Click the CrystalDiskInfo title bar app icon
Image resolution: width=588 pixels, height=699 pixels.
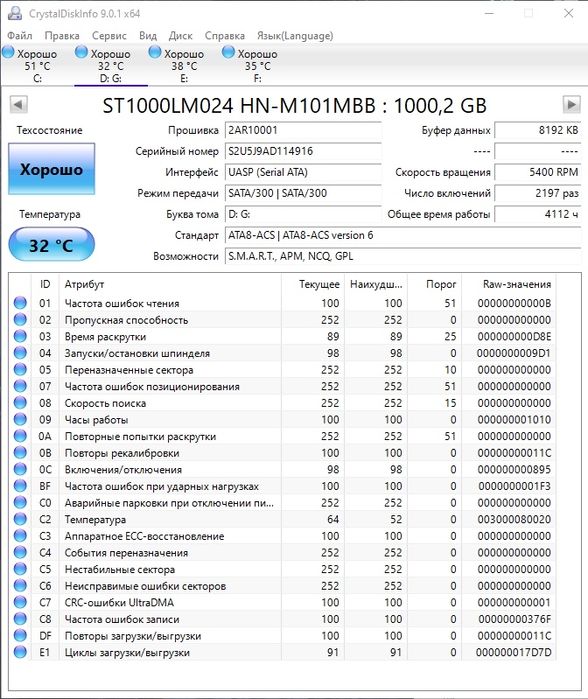pyautogui.click(x=15, y=13)
